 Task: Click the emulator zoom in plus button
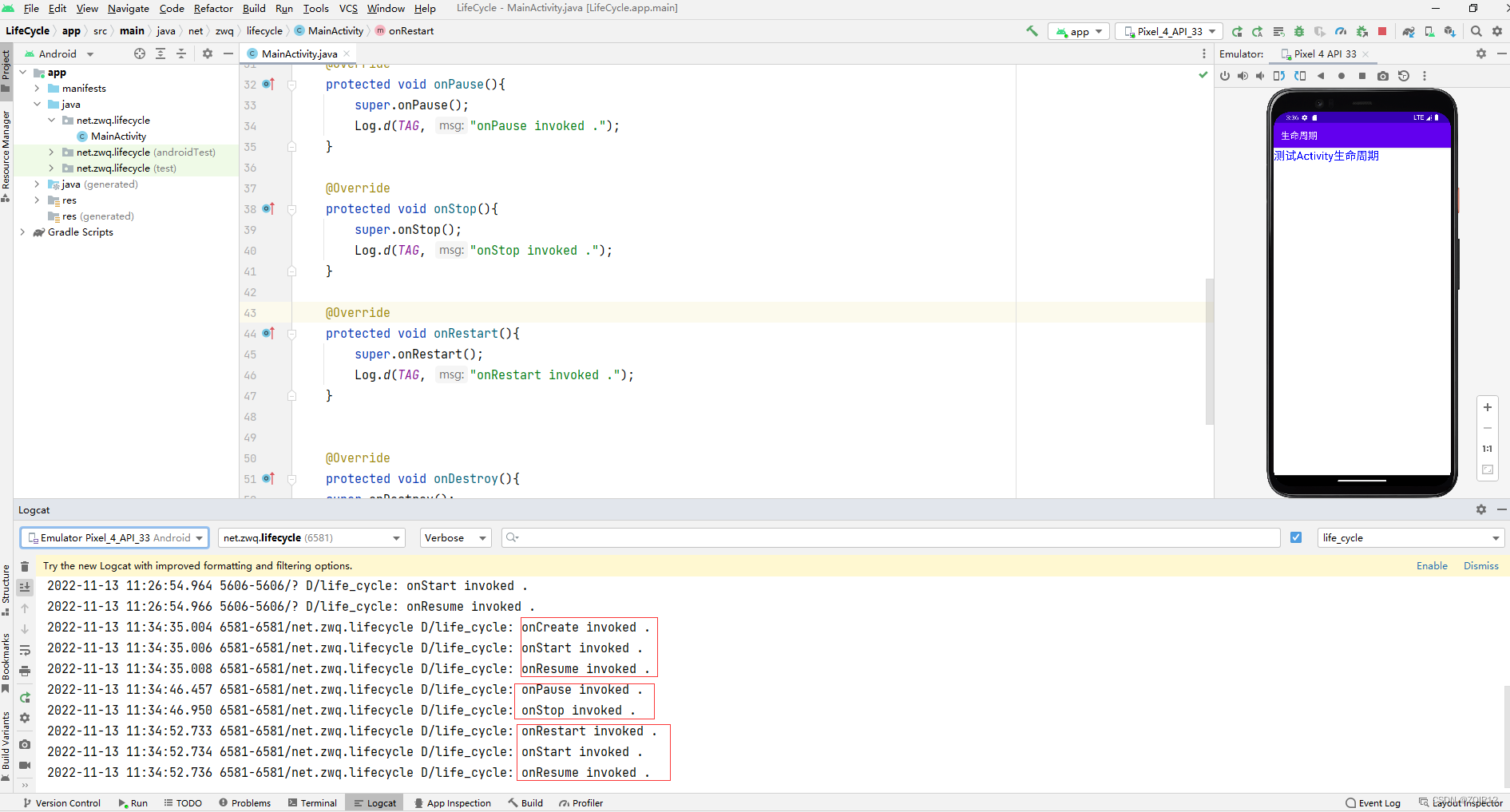(1488, 407)
